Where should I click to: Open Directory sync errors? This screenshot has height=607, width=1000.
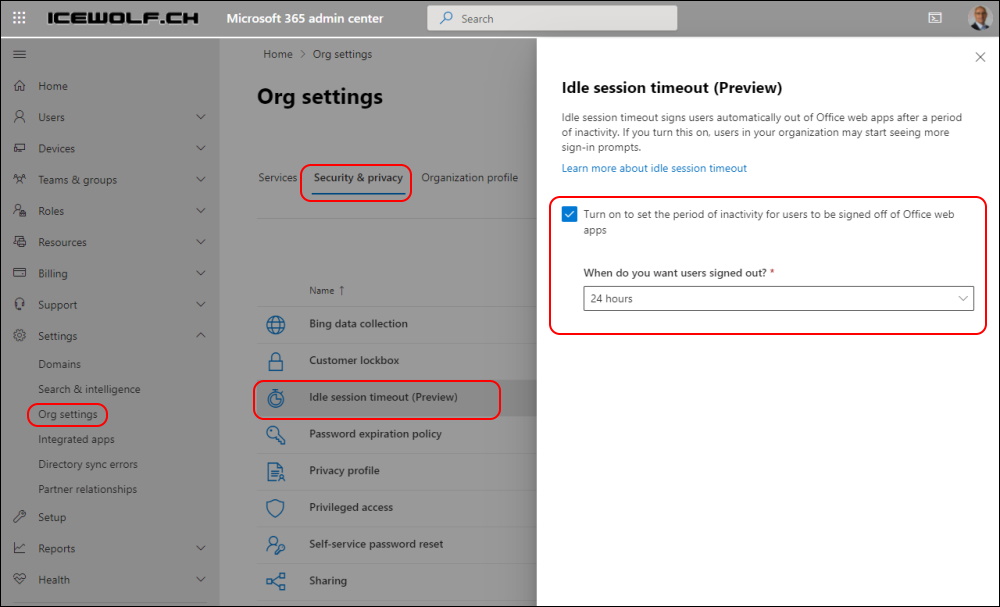(88, 464)
